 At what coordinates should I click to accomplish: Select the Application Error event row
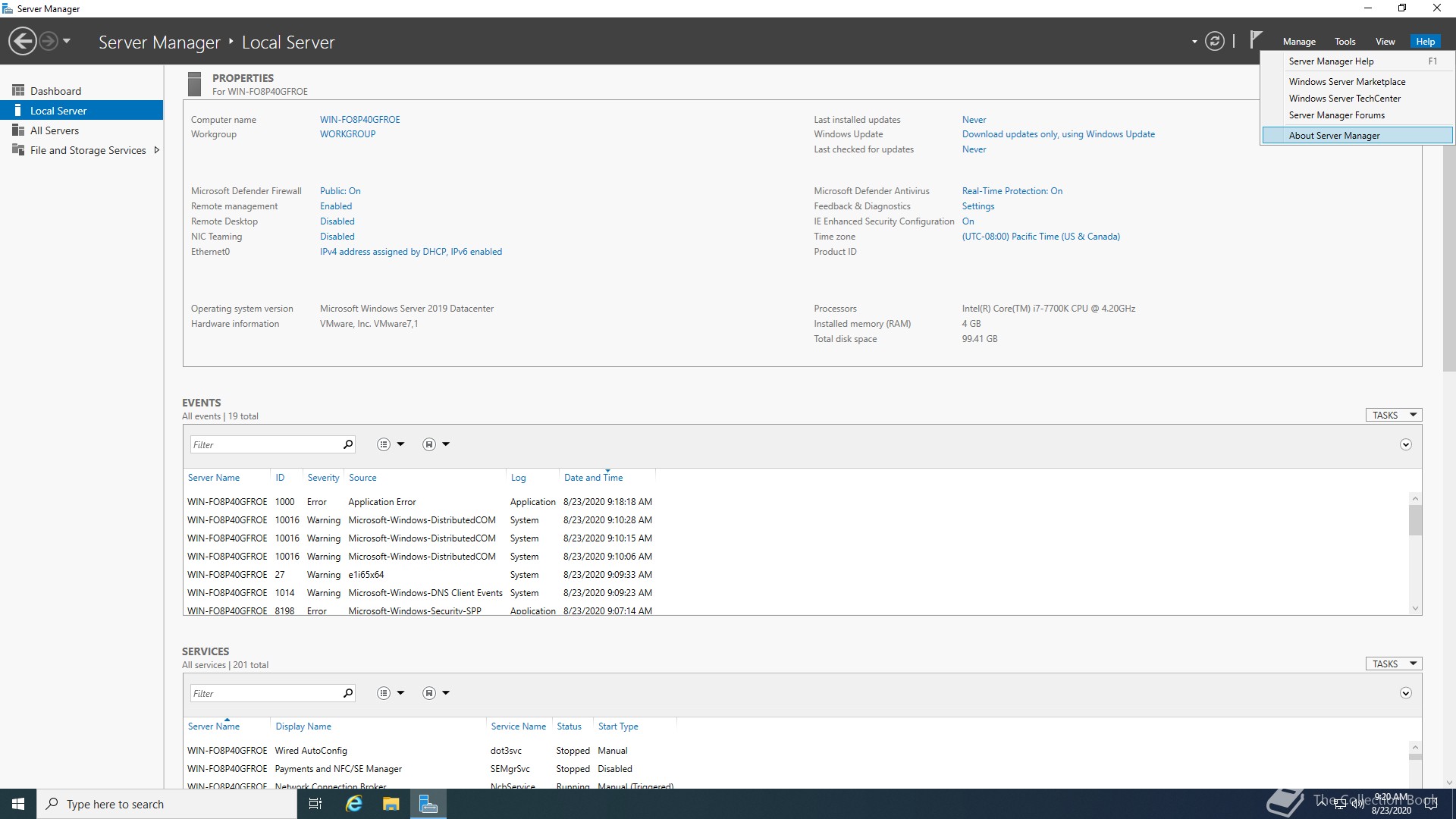(419, 502)
